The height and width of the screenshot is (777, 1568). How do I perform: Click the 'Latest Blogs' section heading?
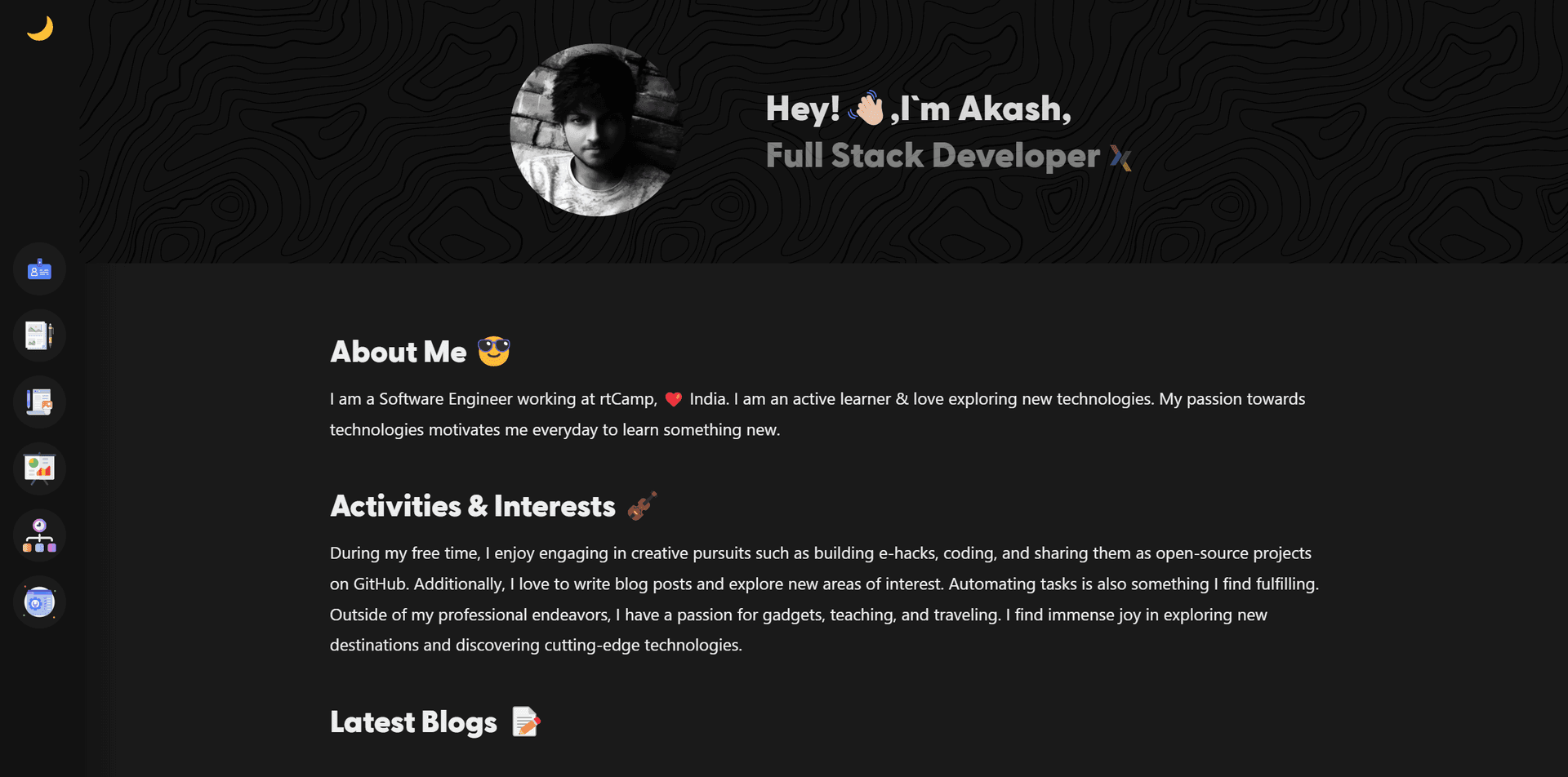[412, 721]
